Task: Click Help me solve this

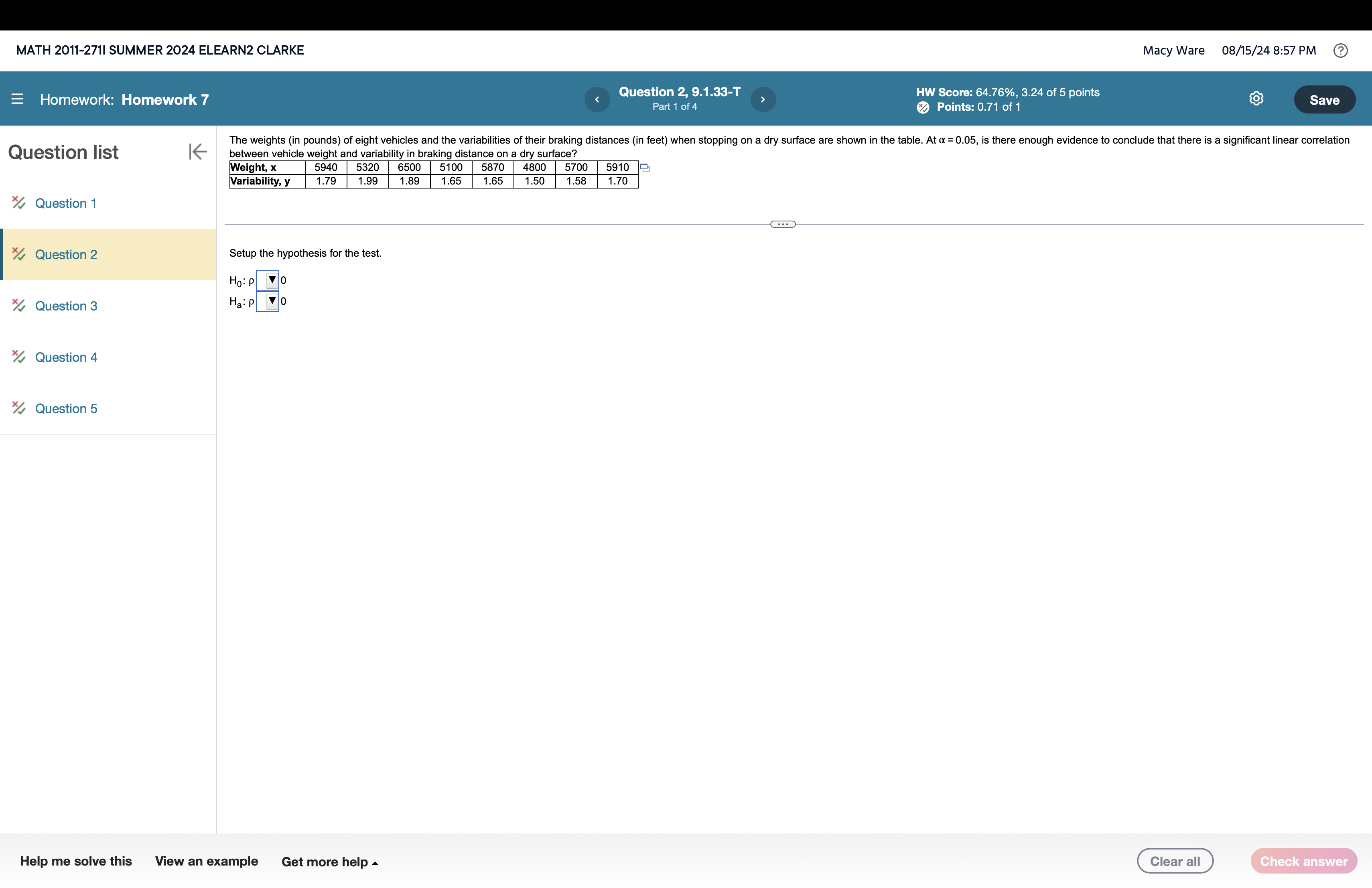Action: 76,861
